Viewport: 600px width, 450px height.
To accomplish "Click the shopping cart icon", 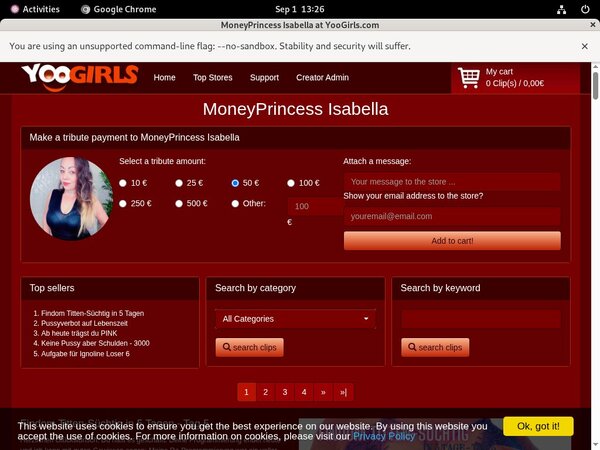I will tap(468, 78).
